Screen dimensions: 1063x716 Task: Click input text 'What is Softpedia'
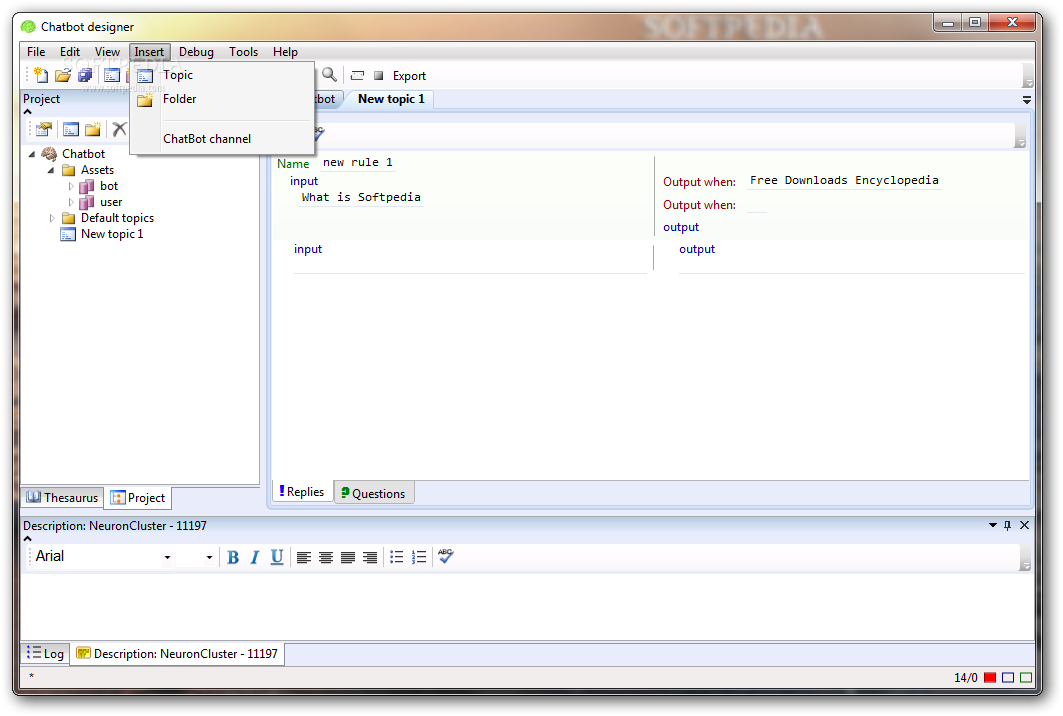tap(361, 197)
